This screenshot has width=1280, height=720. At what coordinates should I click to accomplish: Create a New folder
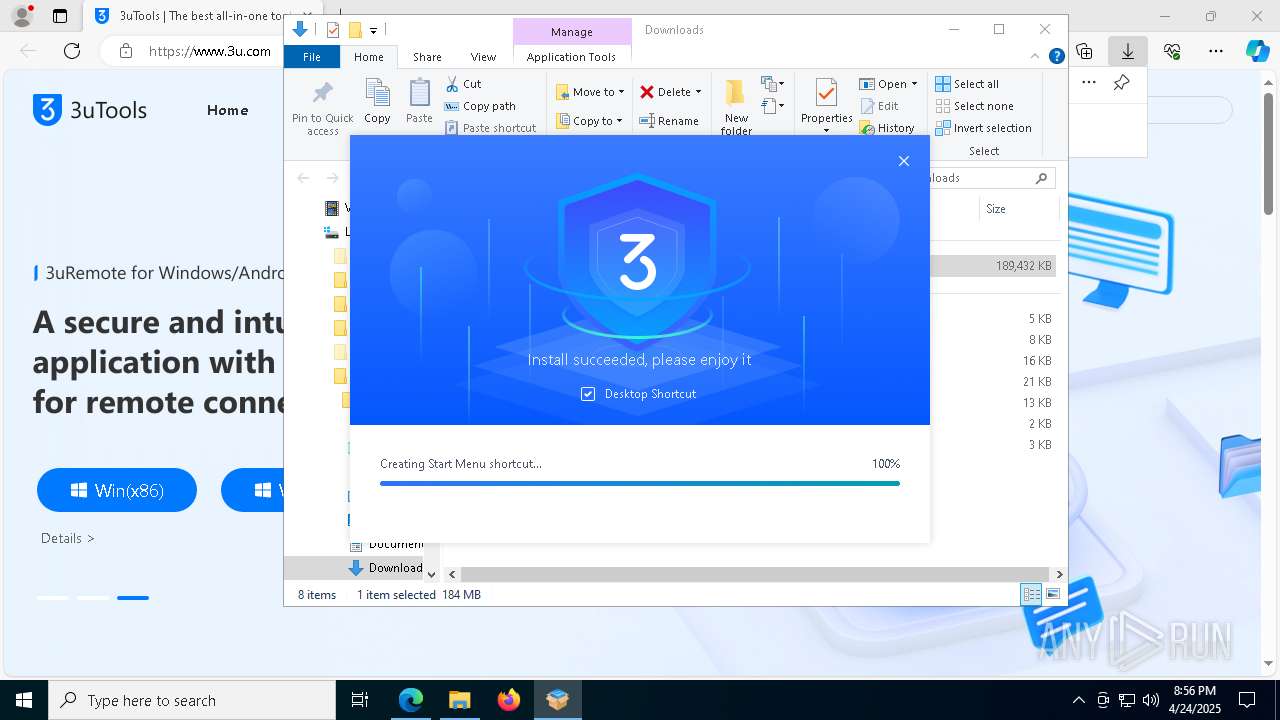point(736,107)
